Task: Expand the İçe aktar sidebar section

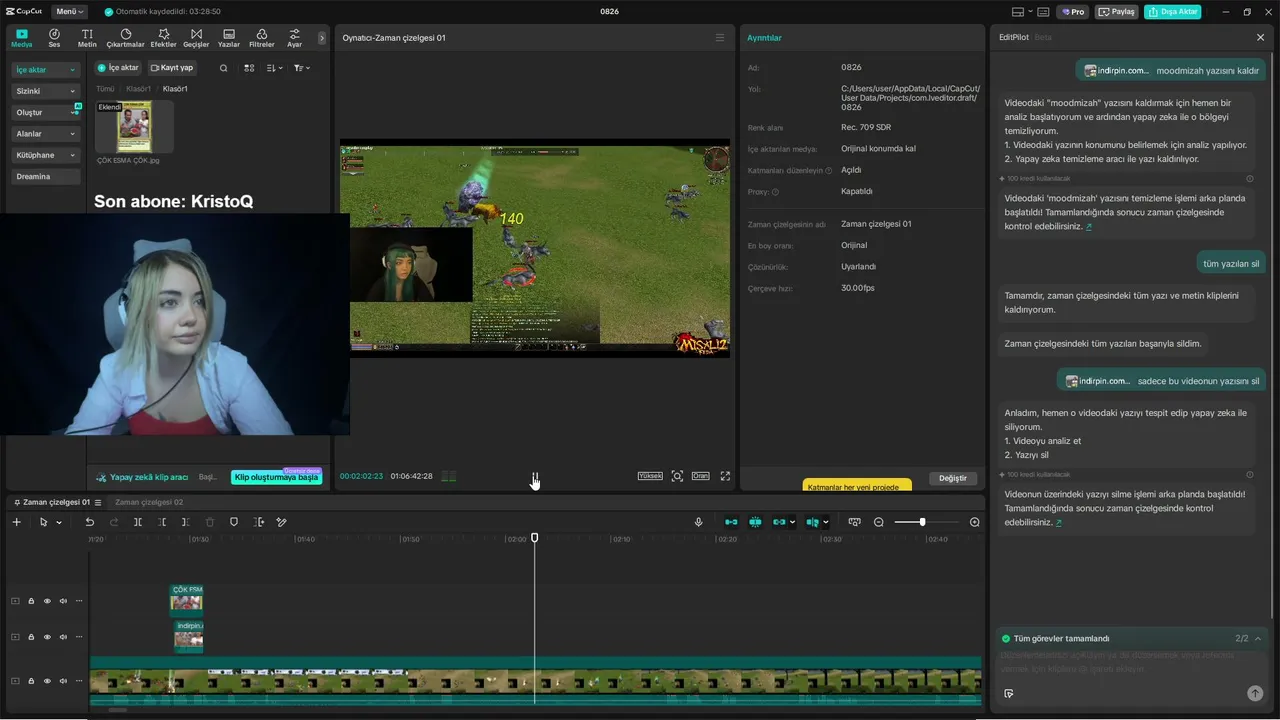Action: (x=46, y=70)
